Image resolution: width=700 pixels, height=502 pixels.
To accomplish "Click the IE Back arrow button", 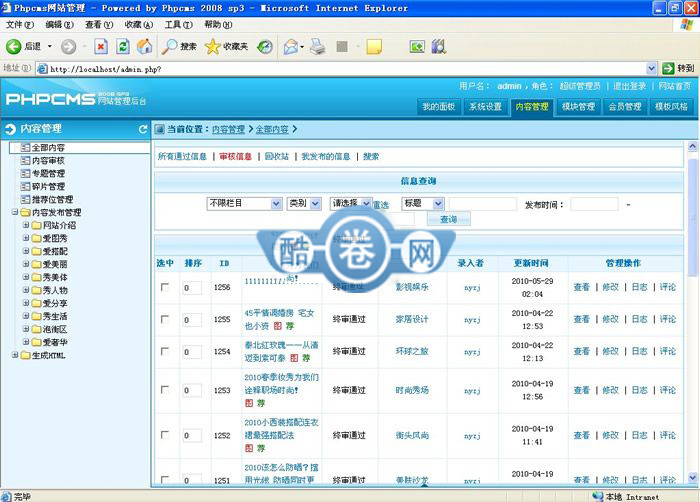I will click(x=13, y=46).
